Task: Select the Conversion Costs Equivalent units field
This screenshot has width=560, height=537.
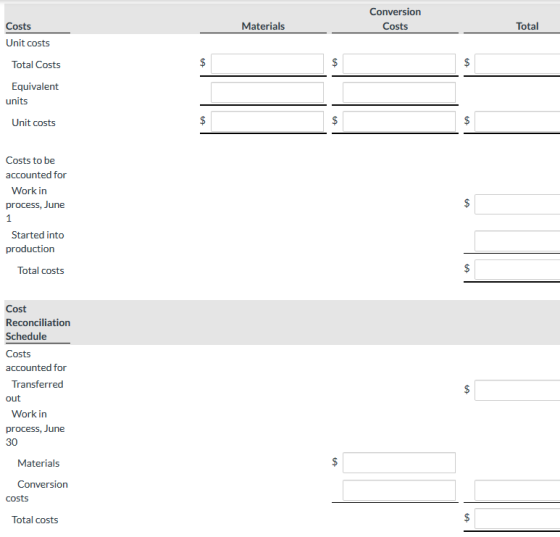Action: pos(399,92)
